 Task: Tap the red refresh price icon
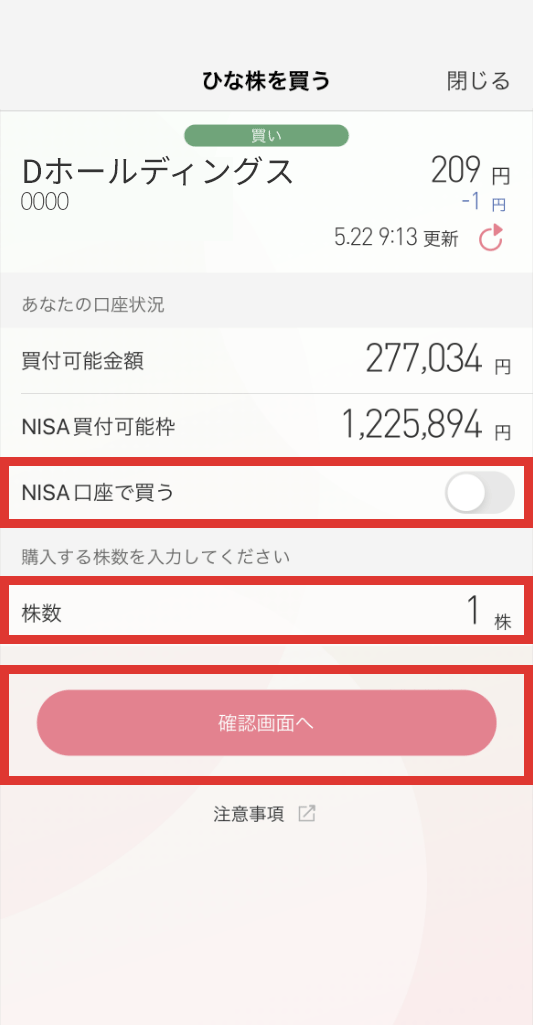490,238
